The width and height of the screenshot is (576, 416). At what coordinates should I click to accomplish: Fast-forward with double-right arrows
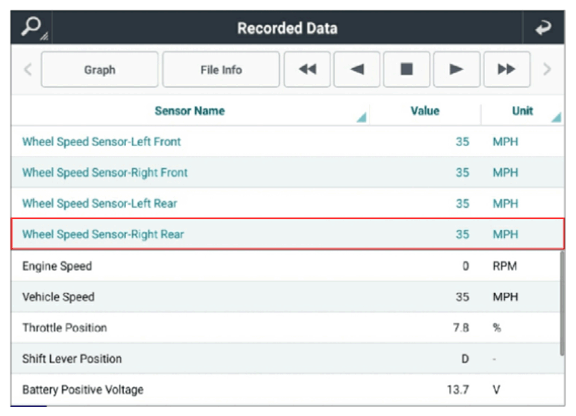(x=507, y=69)
